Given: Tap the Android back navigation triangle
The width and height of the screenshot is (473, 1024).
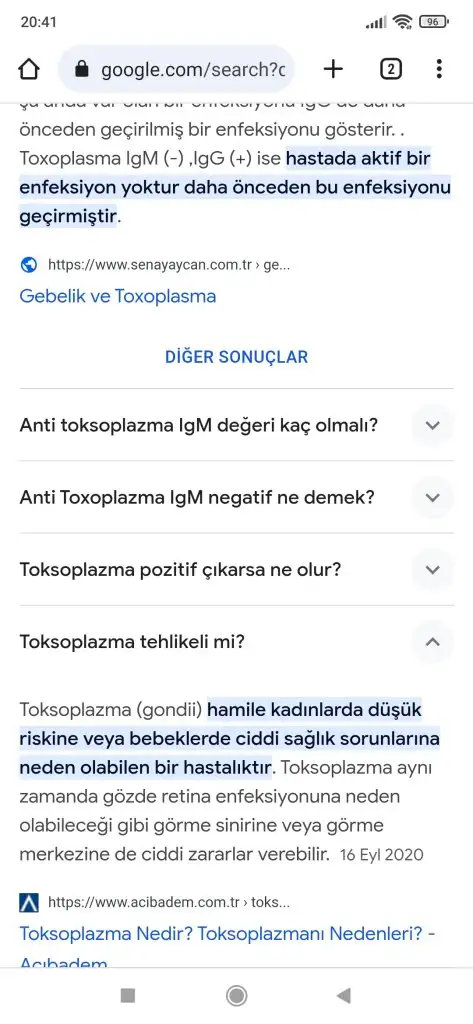Looking at the screenshot, I should [x=344, y=995].
